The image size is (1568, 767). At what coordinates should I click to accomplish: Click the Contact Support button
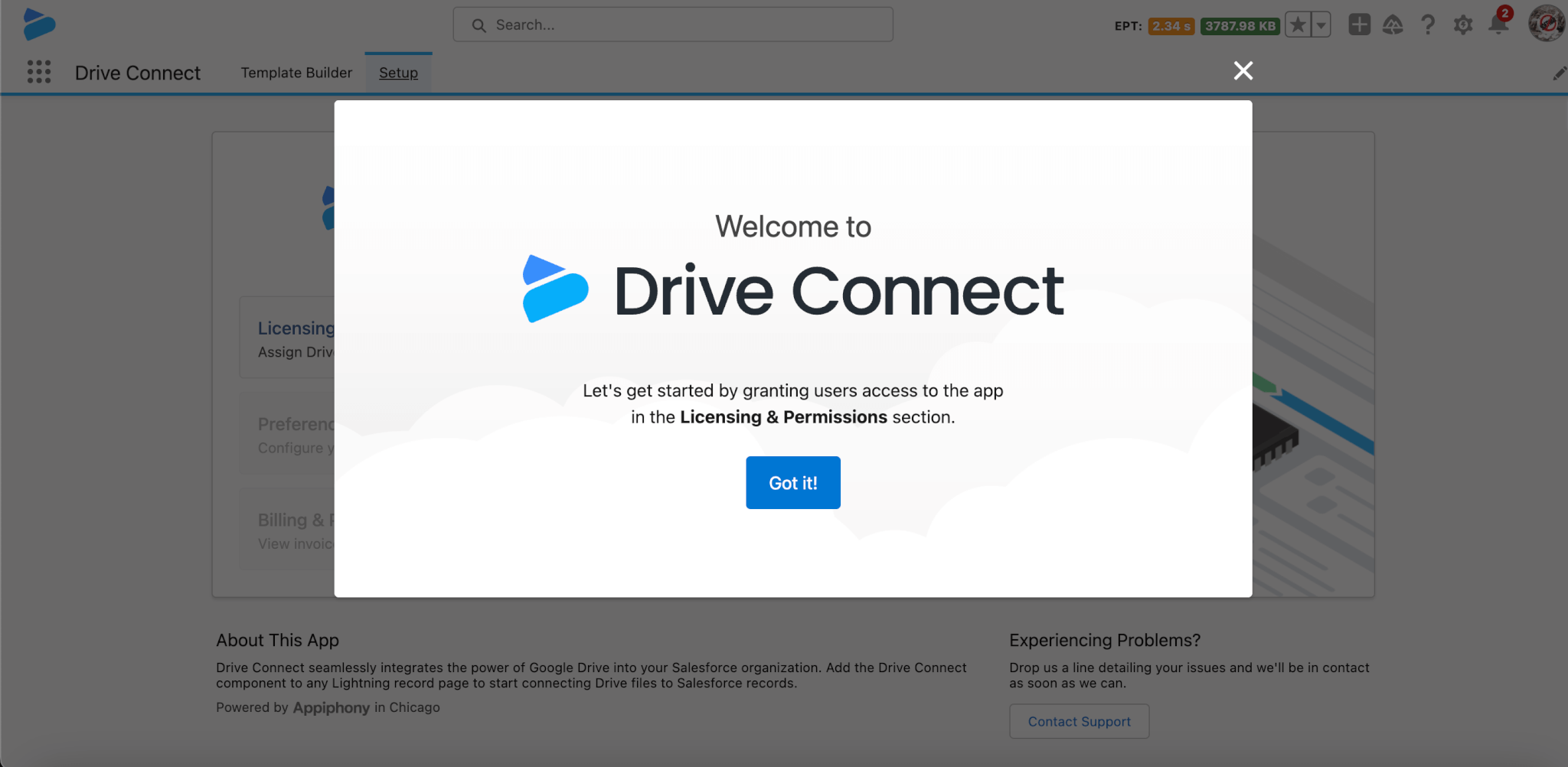pos(1079,721)
